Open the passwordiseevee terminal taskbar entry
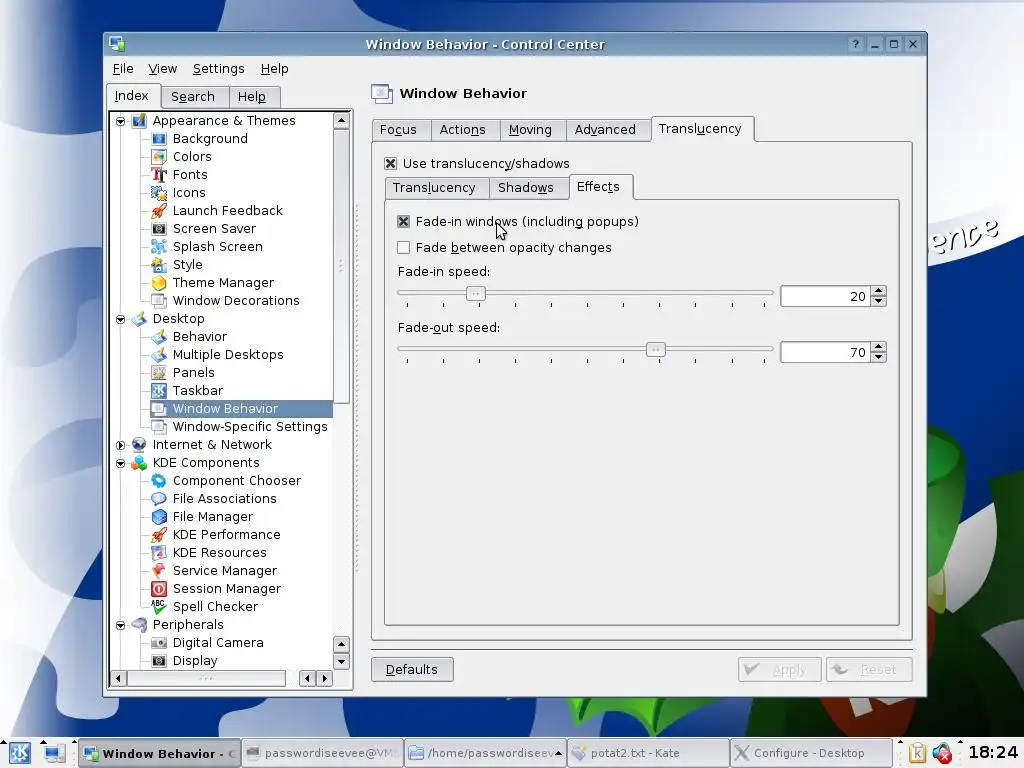Image resolution: width=1024 pixels, height=768 pixels. 323,753
